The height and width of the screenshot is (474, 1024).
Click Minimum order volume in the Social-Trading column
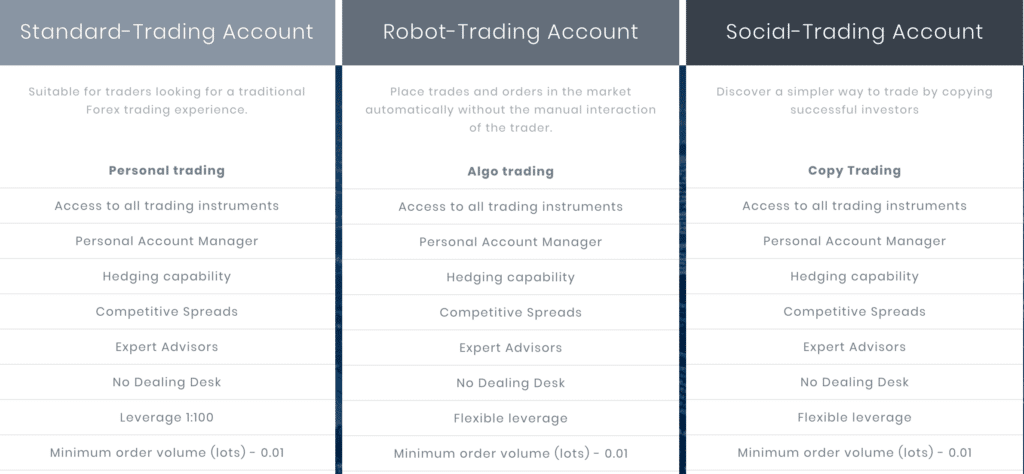854,452
